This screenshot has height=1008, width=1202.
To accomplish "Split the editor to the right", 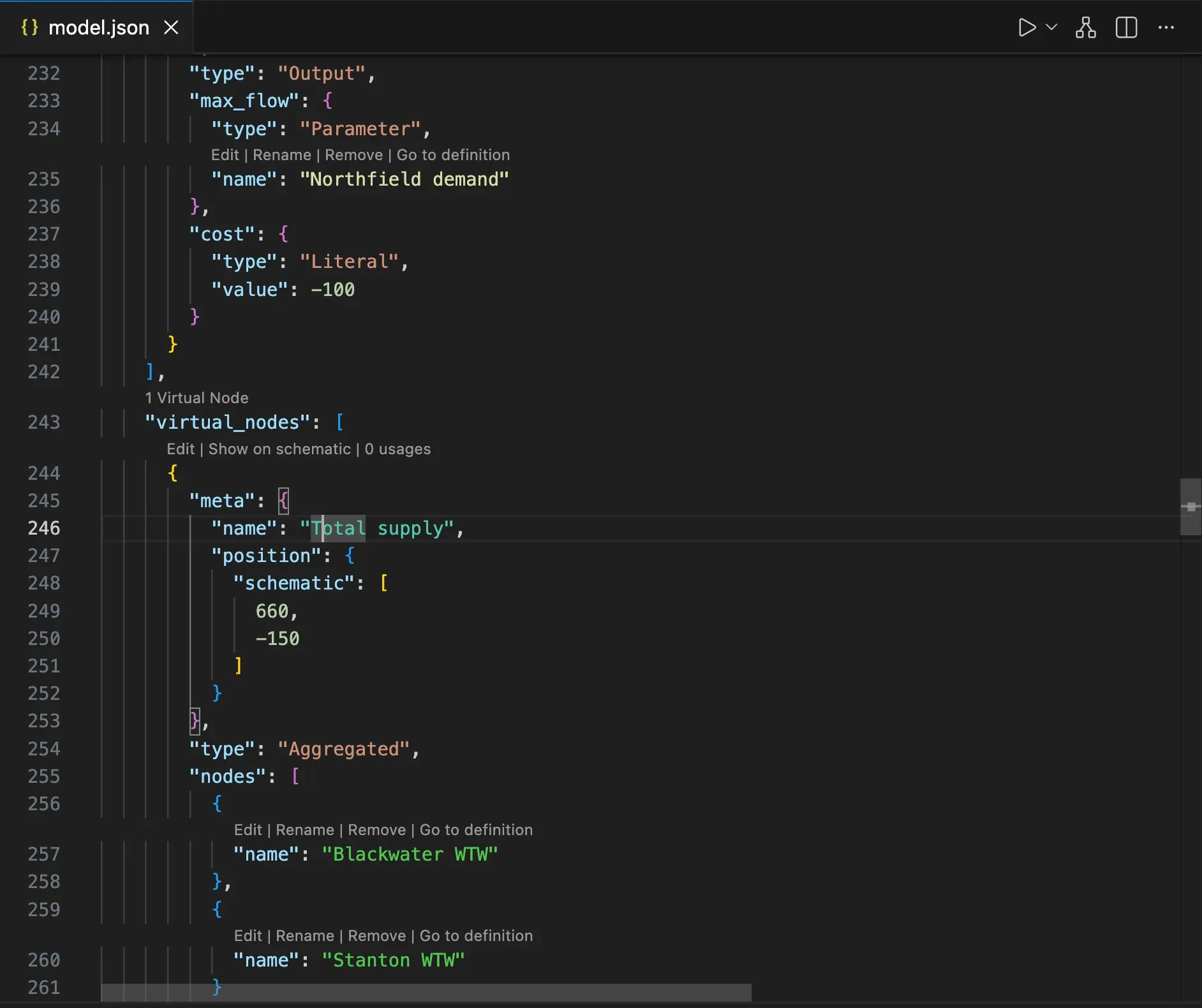I will pos(1127,27).
